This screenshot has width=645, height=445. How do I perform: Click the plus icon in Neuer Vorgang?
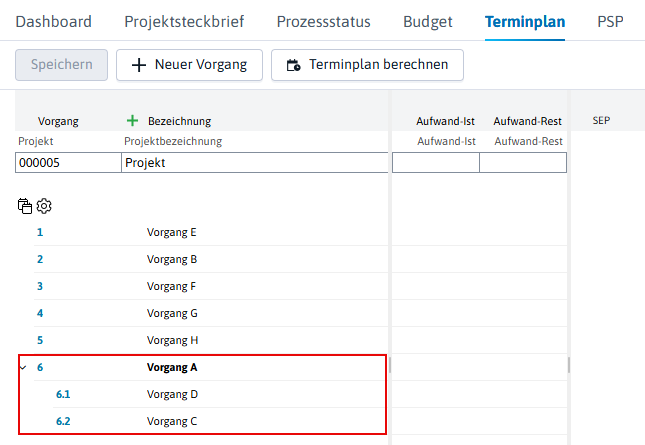tap(139, 65)
